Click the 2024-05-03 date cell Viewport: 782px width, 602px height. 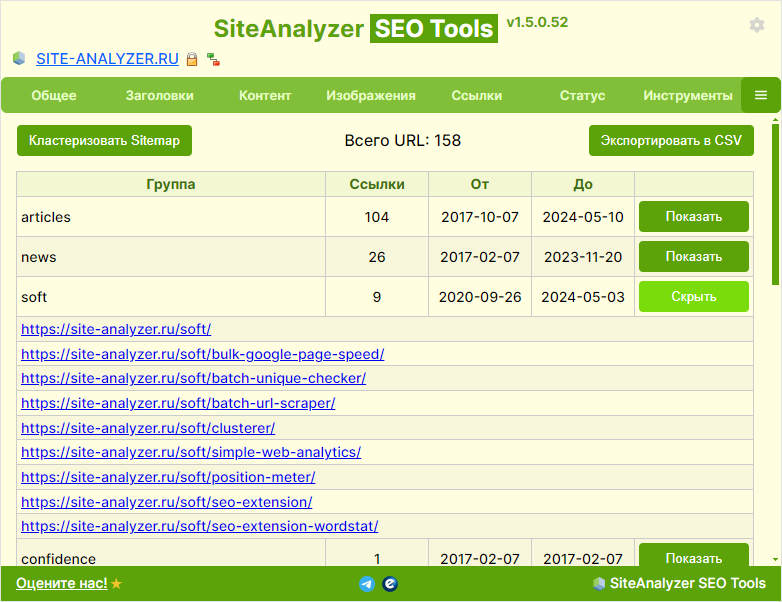click(583, 297)
